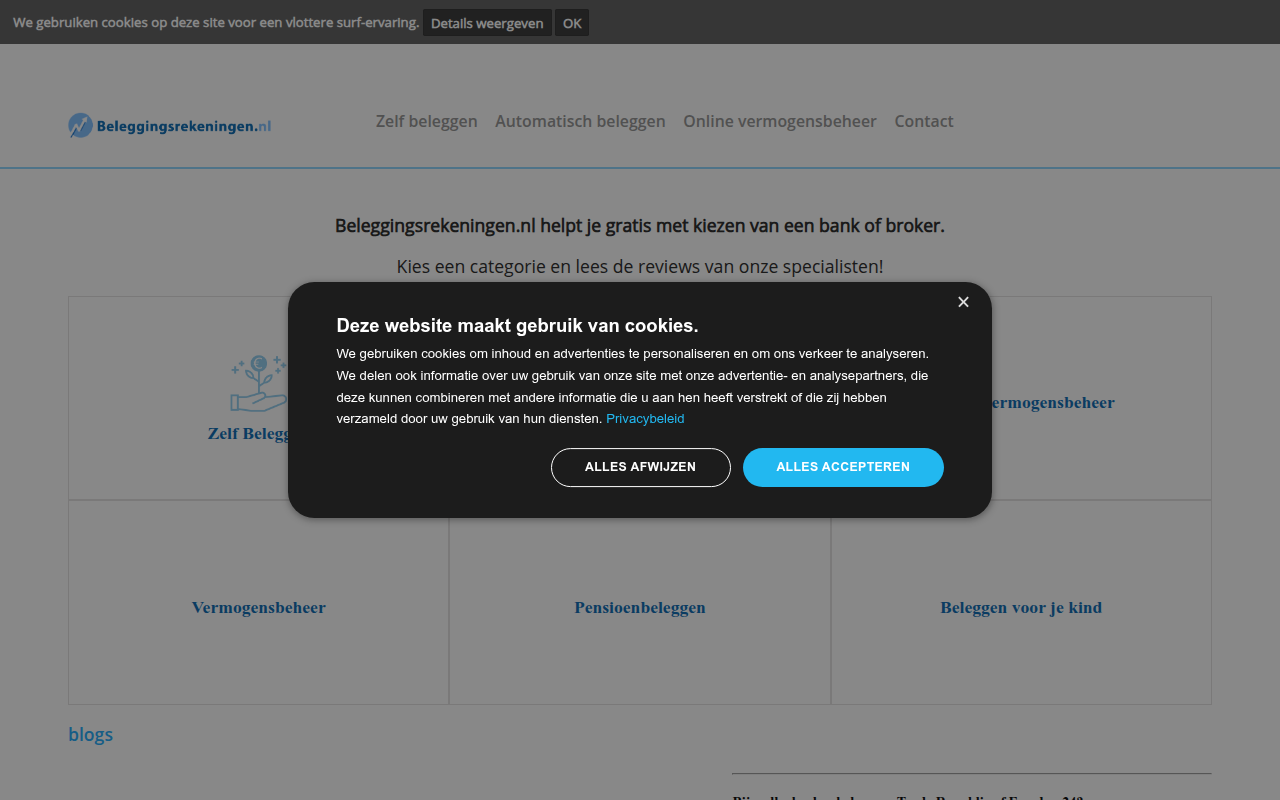Open the Privacybeleid link
The width and height of the screenshot is (1280, 800).
pyautogui.click(x=645, y=419)
